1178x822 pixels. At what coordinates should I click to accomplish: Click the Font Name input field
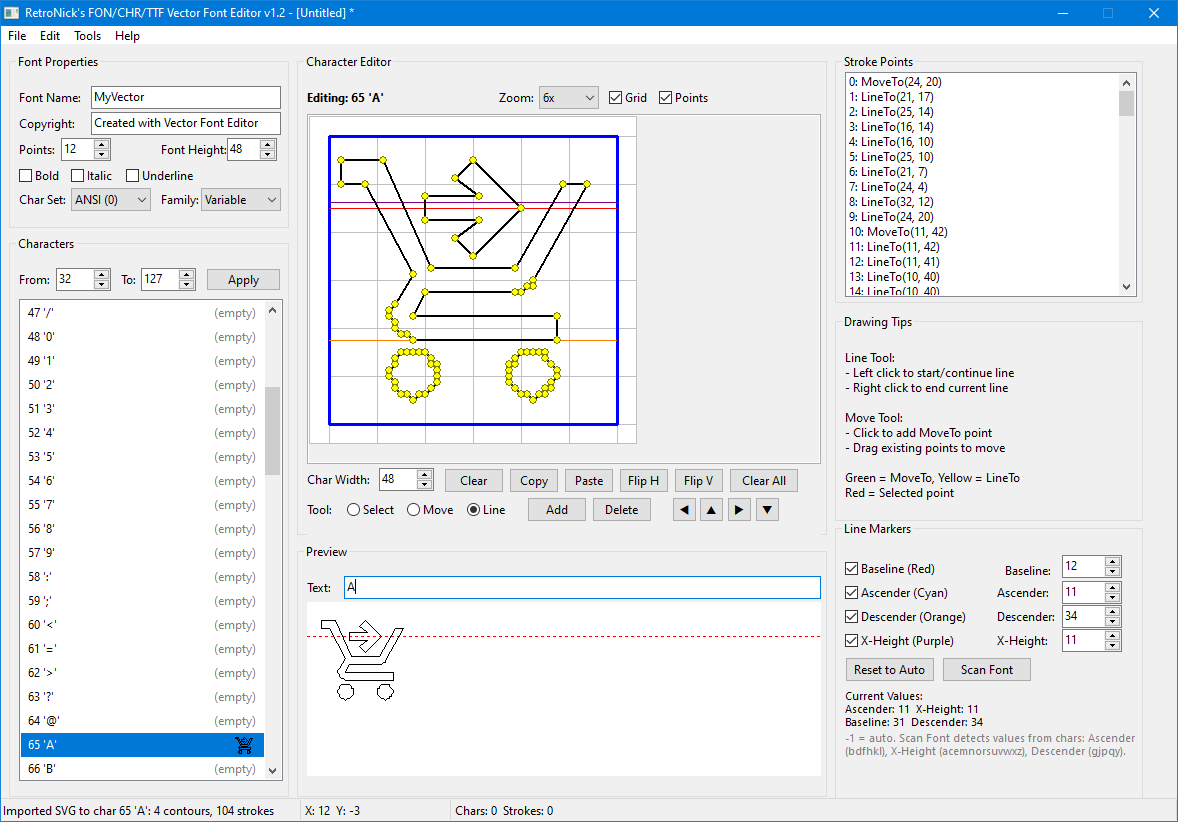click(x=185, y=98)
